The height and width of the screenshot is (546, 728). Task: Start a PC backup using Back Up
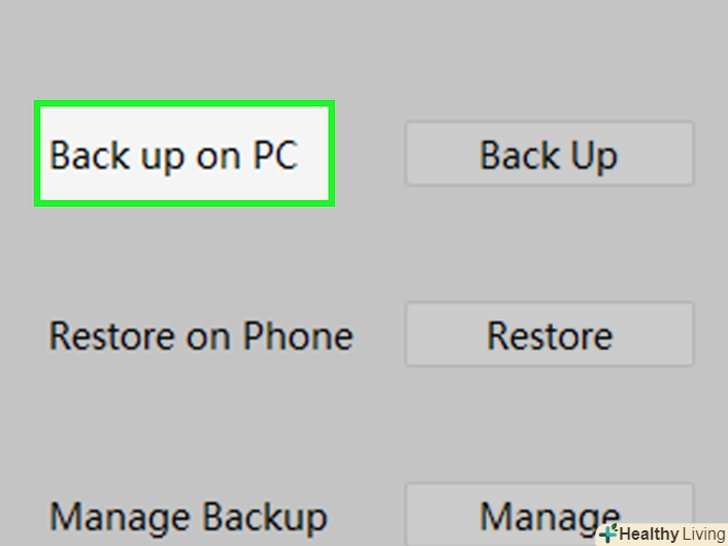click(549, 155)
